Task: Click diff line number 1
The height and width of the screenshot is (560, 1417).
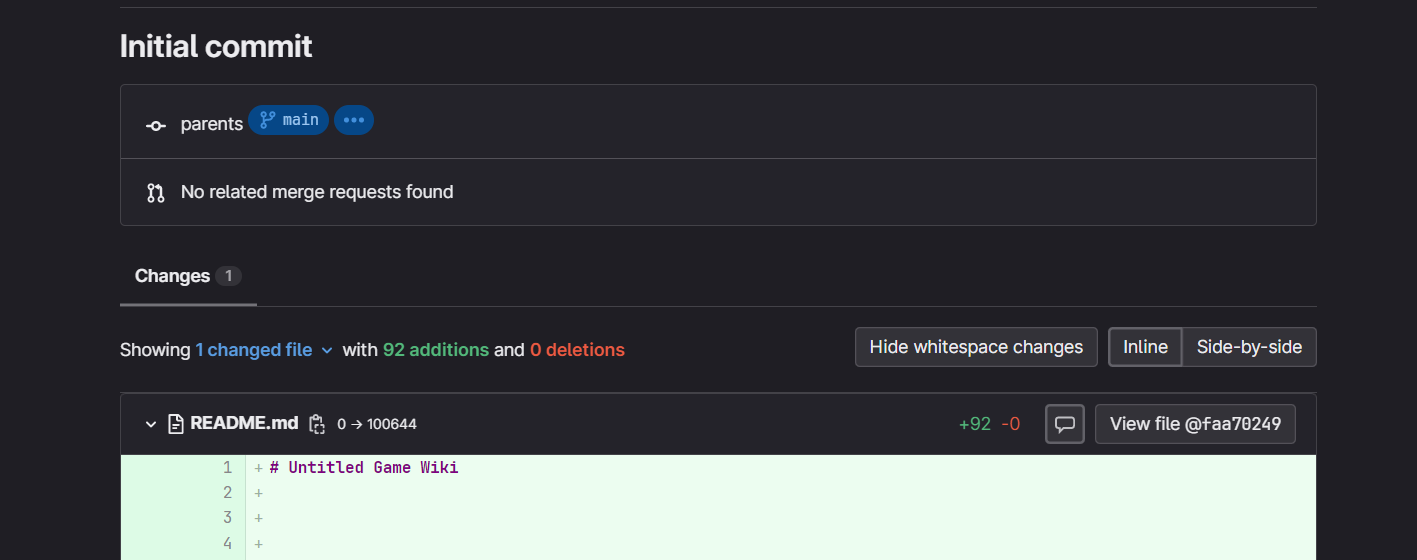Action: tap(227, 467)
